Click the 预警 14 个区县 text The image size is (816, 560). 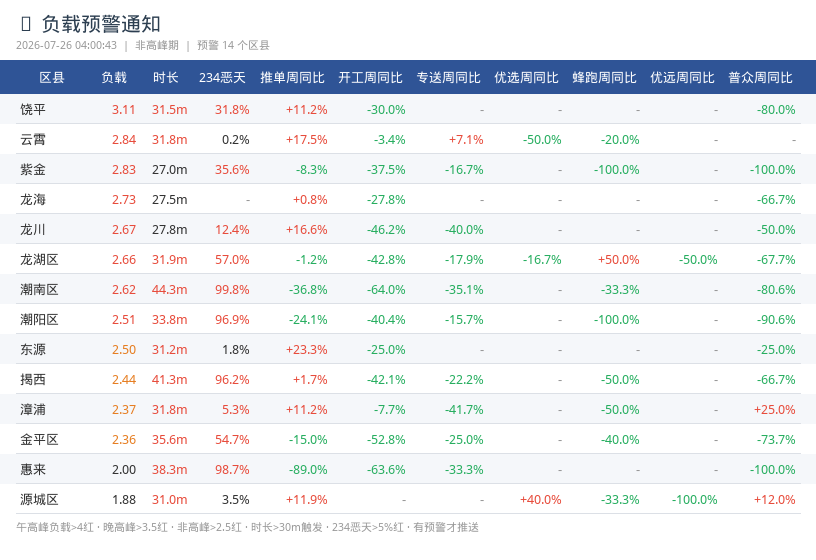(233, 45)
